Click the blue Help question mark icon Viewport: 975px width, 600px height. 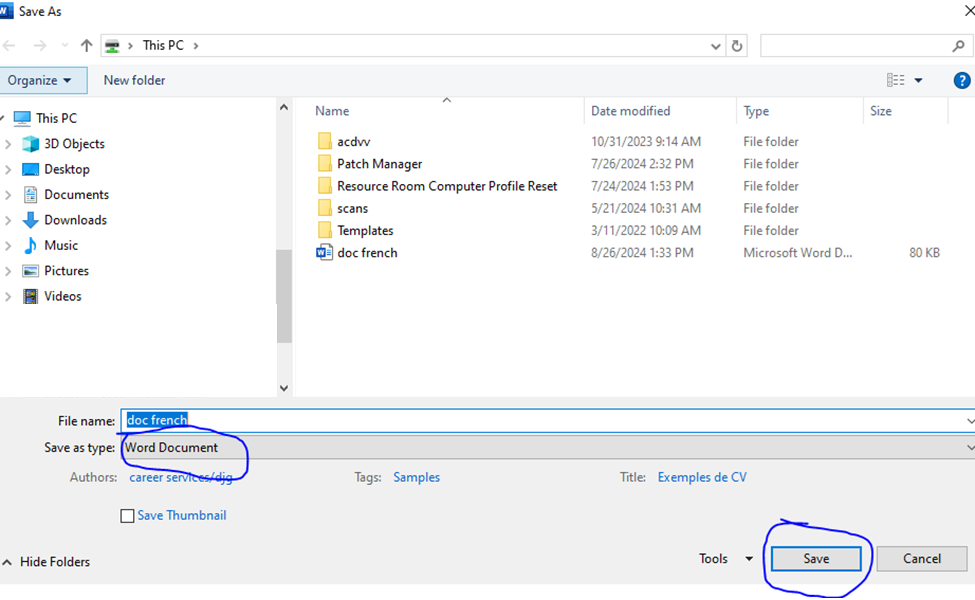[x=961, y=80]
